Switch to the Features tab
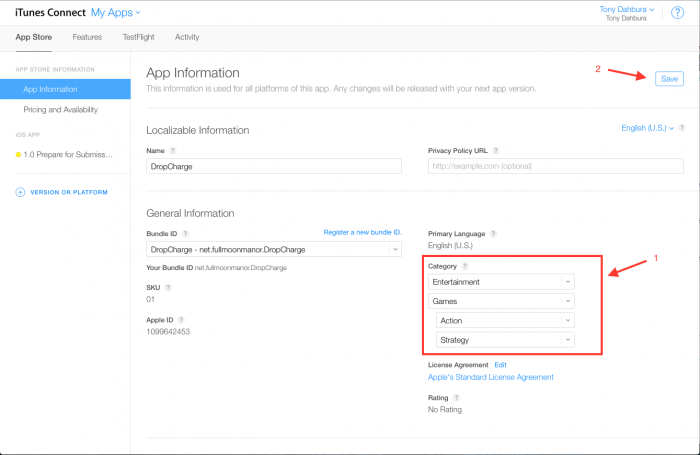The width and height of the screenshot is (700, 455). [x=87, y=38]
